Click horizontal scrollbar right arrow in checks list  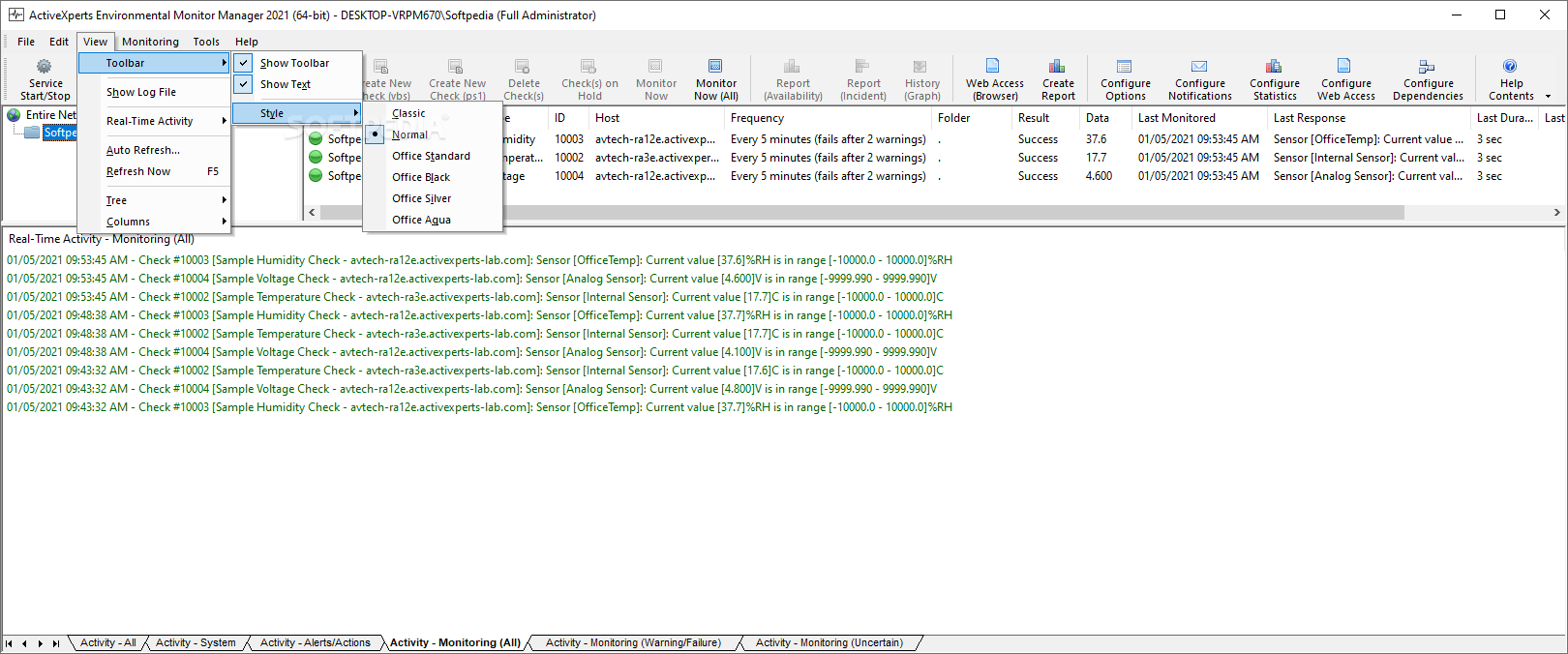(1556, 212)
